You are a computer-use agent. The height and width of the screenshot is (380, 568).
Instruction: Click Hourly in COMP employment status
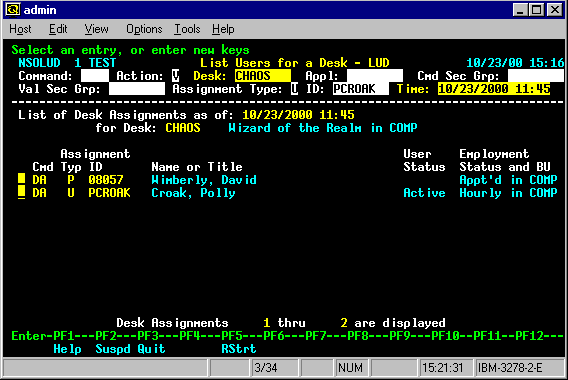(x=508, y=193)
